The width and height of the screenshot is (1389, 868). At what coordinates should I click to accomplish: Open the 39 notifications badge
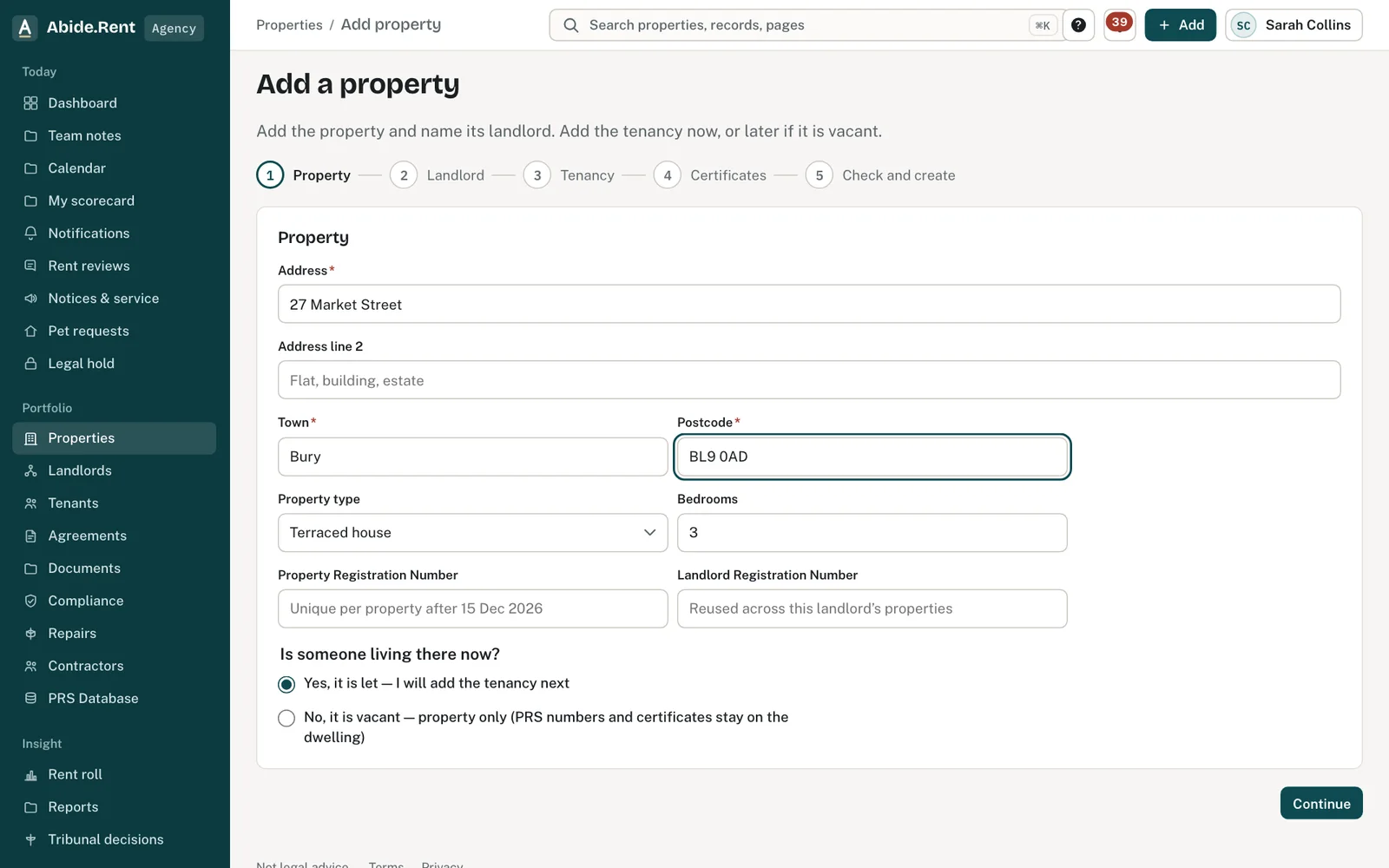pos(1120,24)
